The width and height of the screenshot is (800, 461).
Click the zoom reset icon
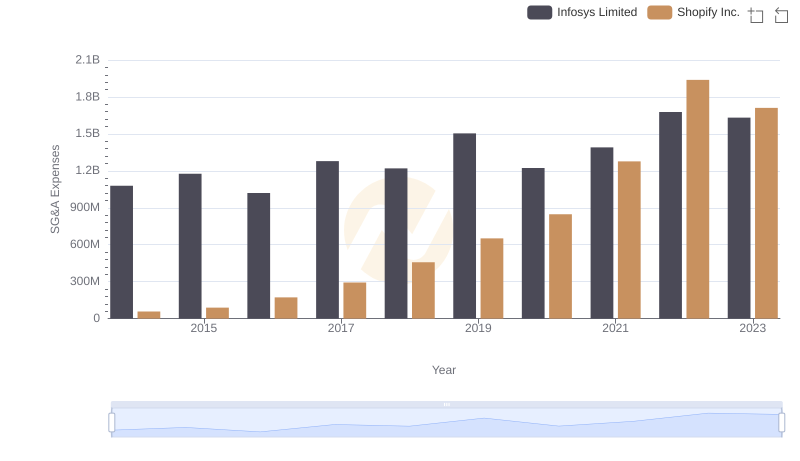781,15
